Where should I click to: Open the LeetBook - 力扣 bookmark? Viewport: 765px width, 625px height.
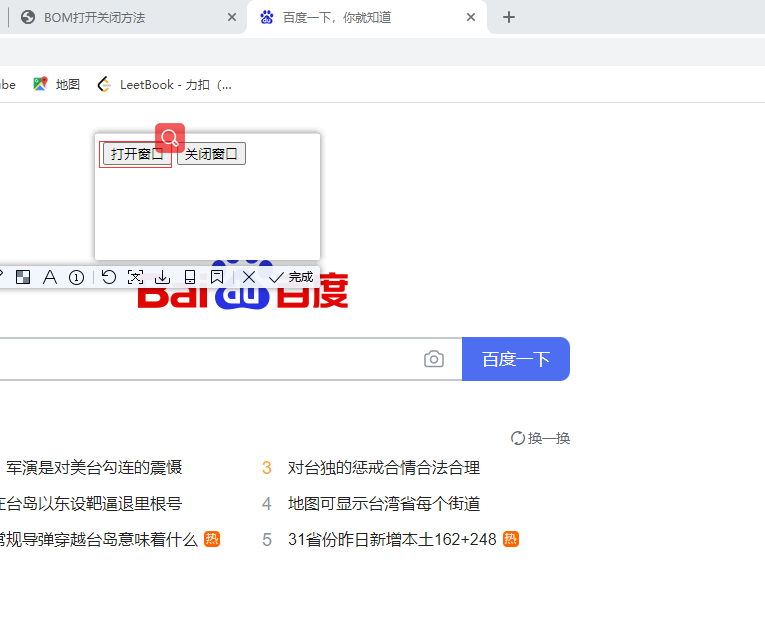tap(165, 84)
